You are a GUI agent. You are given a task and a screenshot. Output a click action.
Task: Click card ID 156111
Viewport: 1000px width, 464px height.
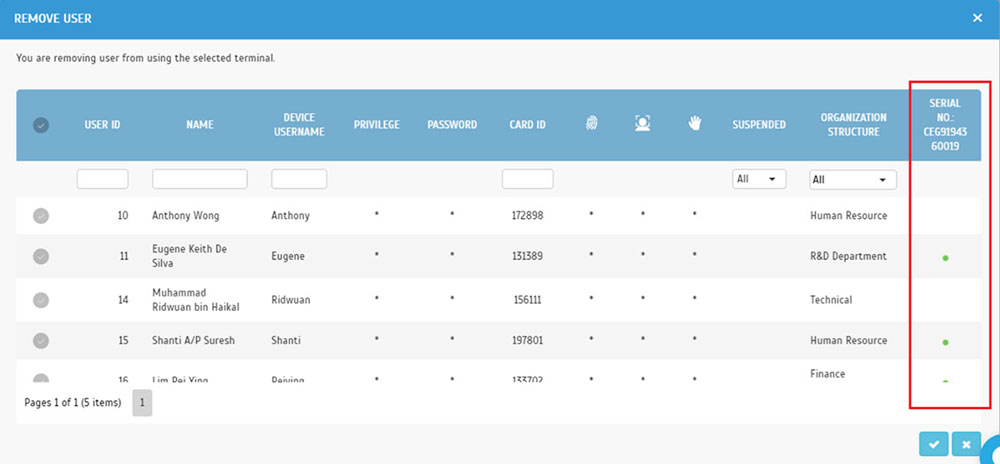527,300
